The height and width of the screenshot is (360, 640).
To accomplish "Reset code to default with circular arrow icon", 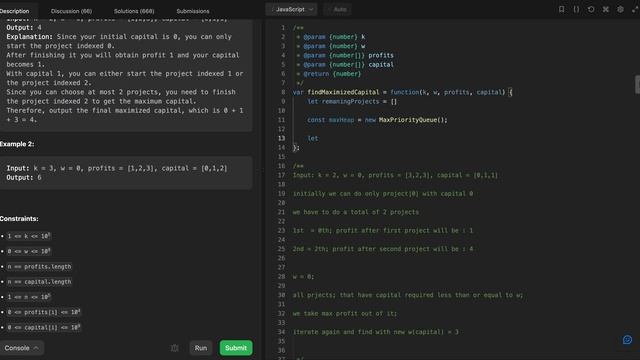I will coord(591,9).
